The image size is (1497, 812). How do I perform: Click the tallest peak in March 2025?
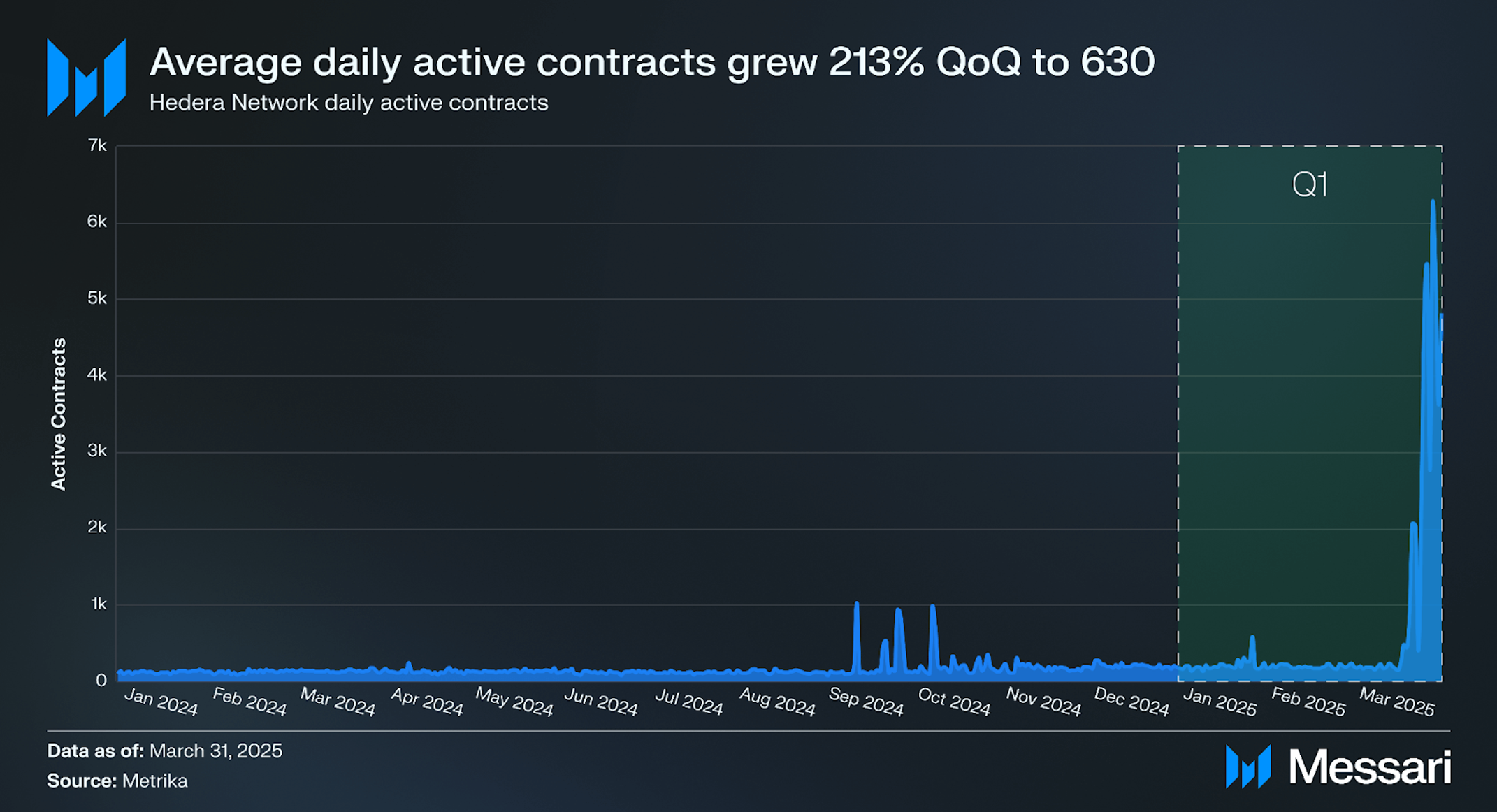pos(1433,203)
